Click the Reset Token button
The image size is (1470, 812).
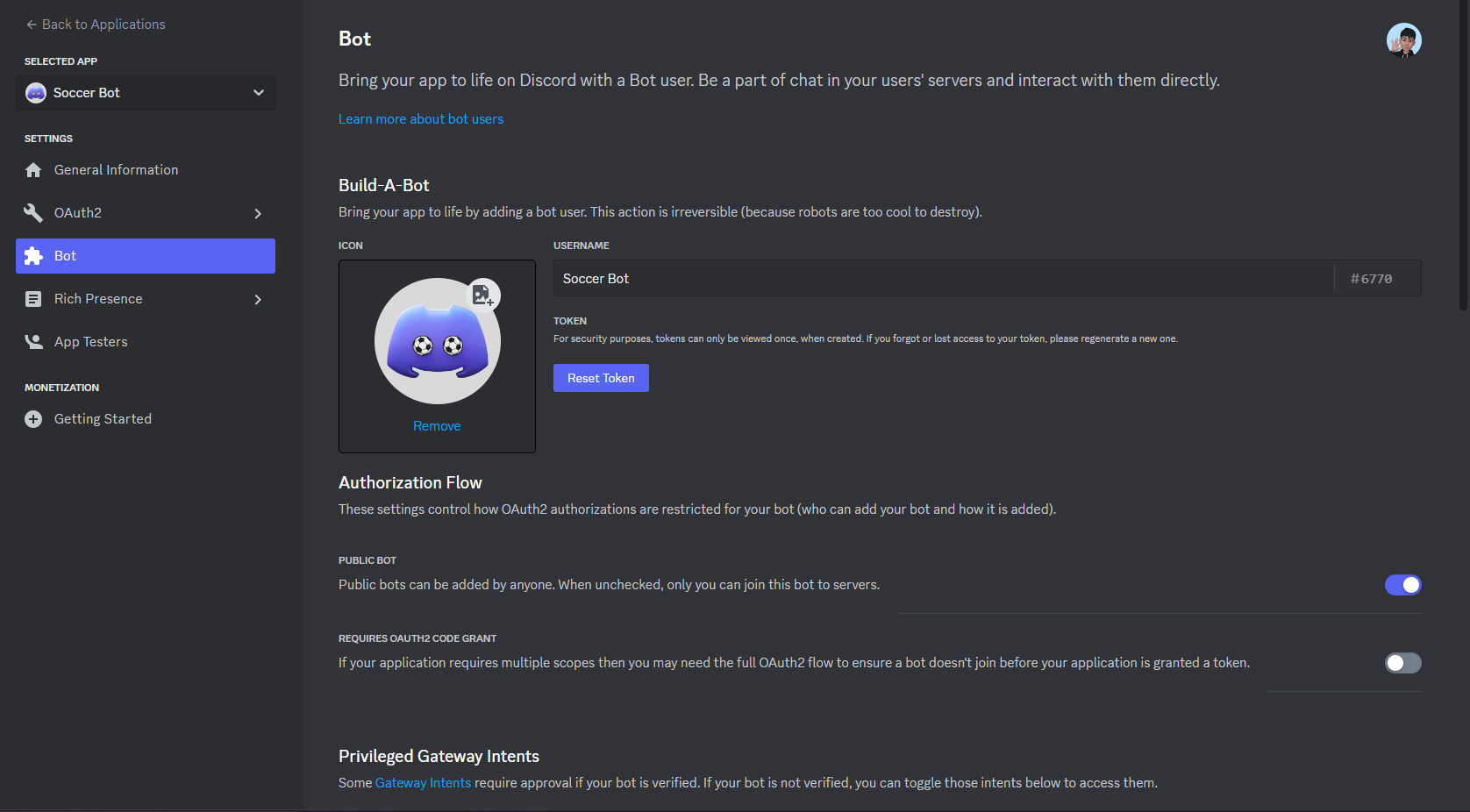pyautogui.click(x=601, y=378)
